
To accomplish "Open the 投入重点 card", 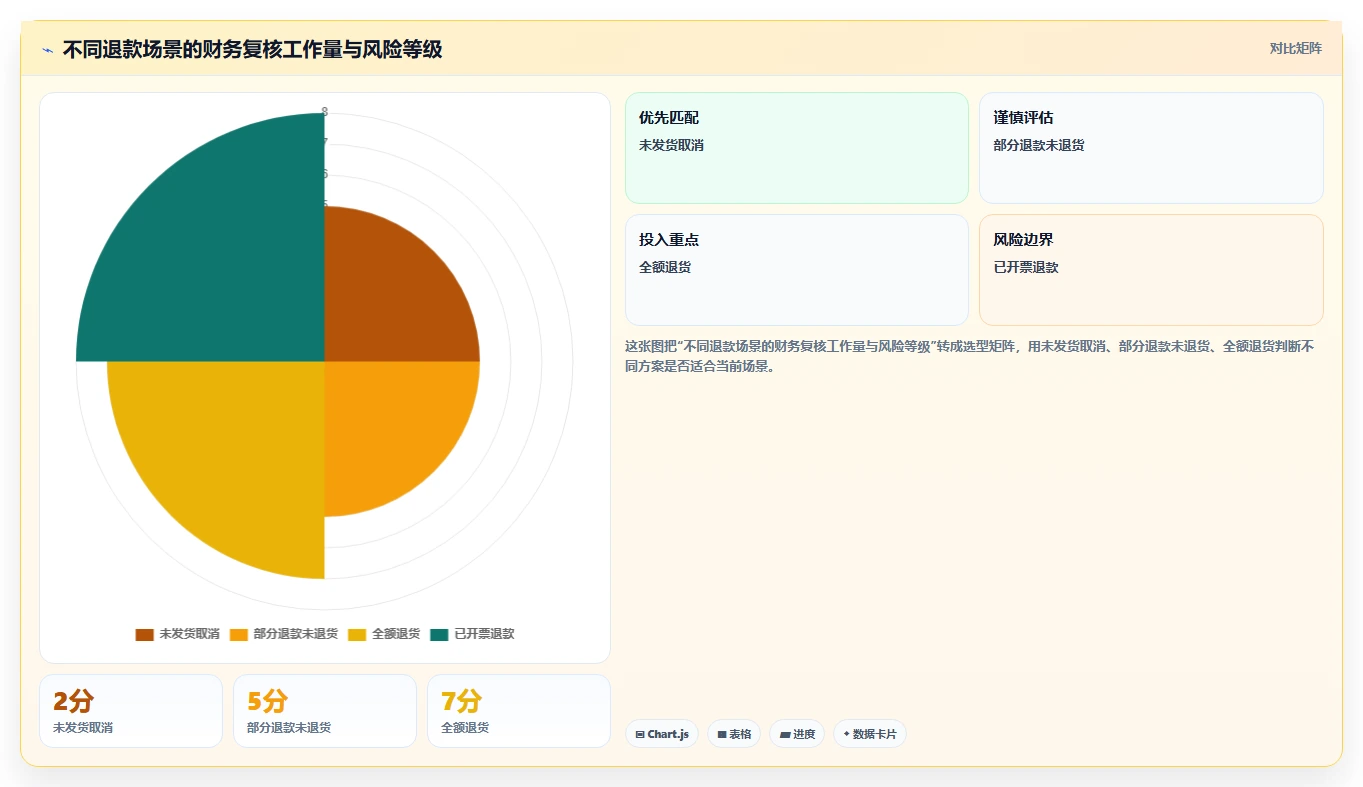I will click(x=797, y=270).
